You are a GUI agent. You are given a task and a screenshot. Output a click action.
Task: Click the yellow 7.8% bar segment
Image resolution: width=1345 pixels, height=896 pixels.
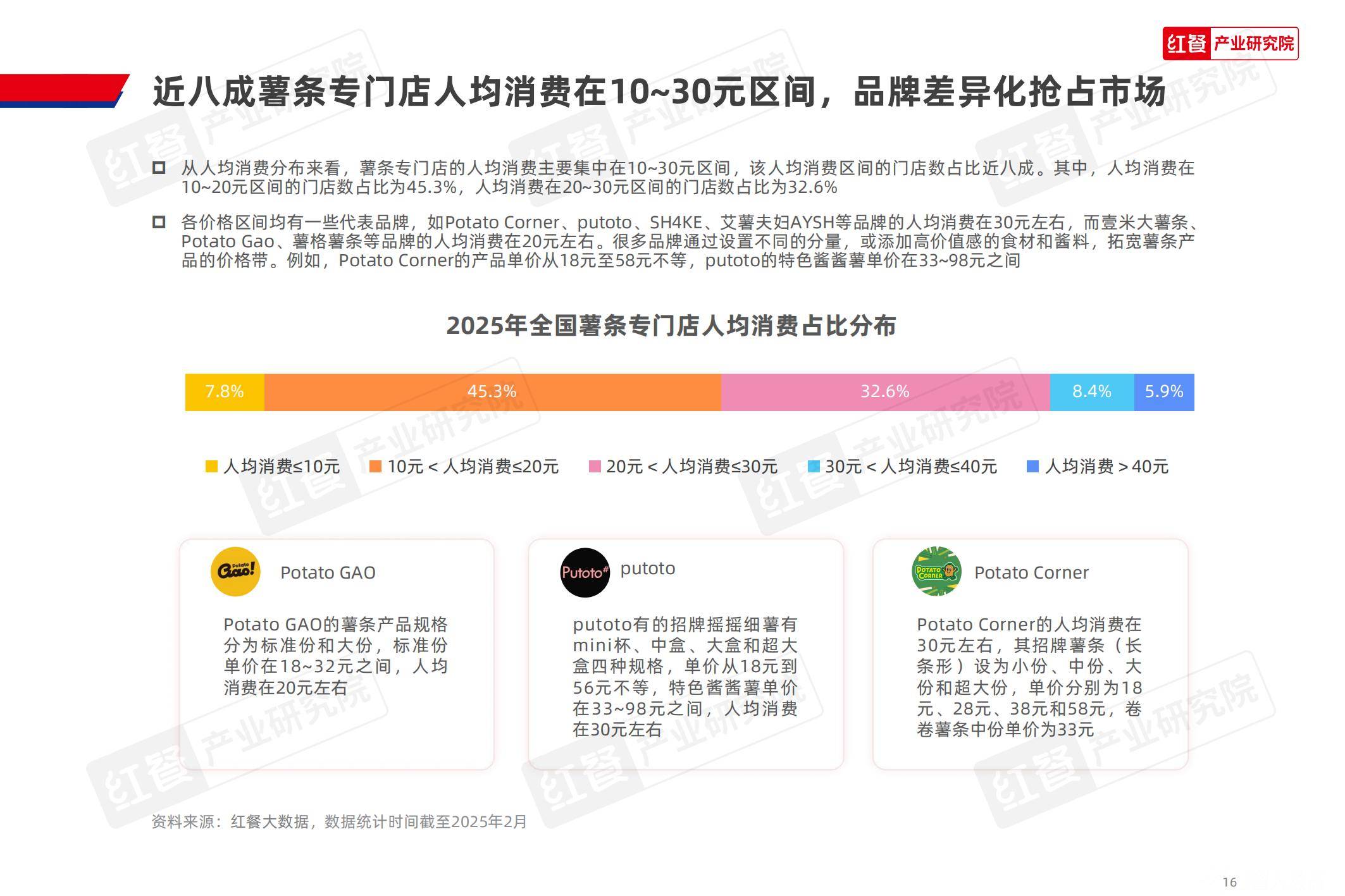(225, 392)
